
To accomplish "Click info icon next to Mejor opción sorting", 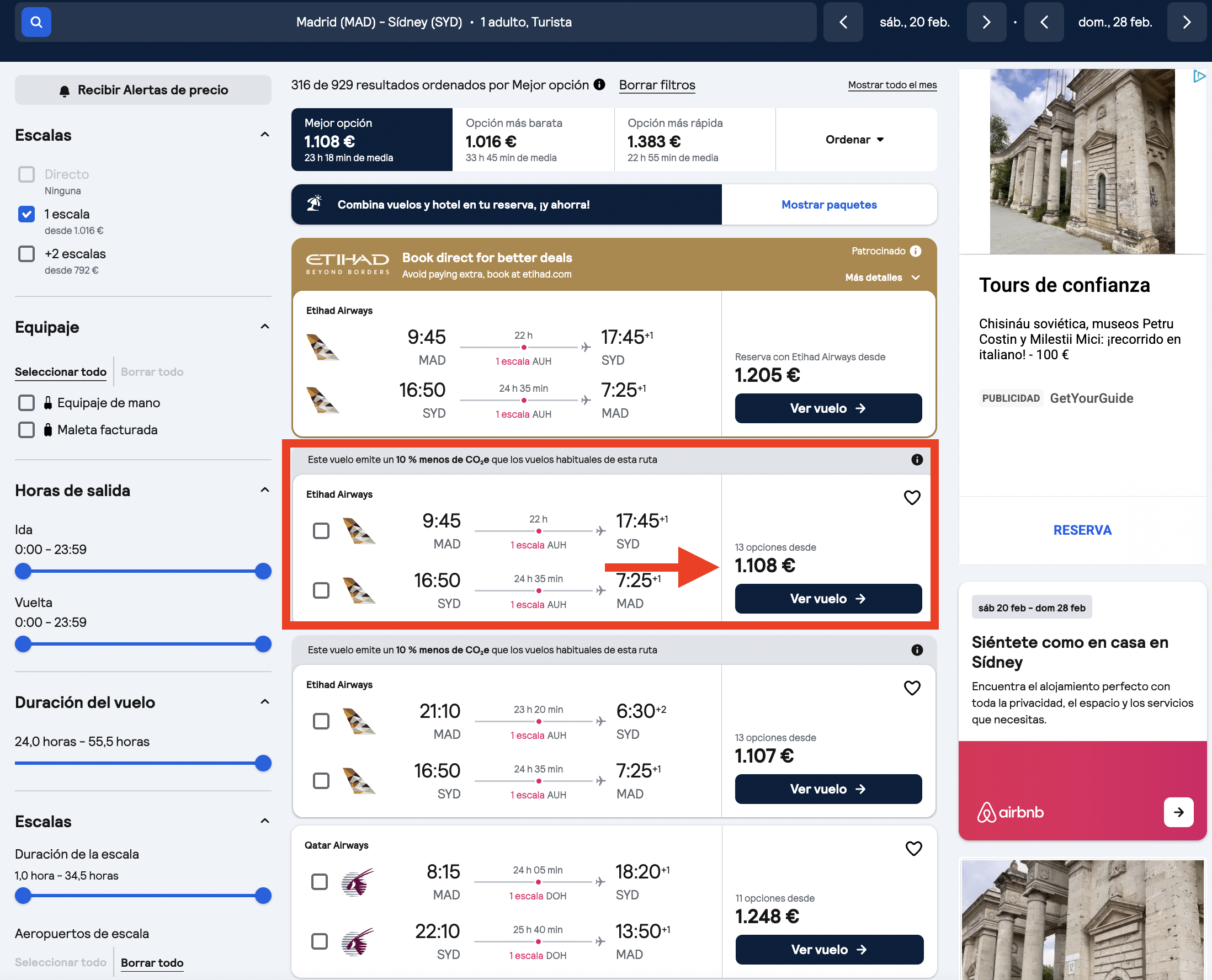I will point(599,84).
